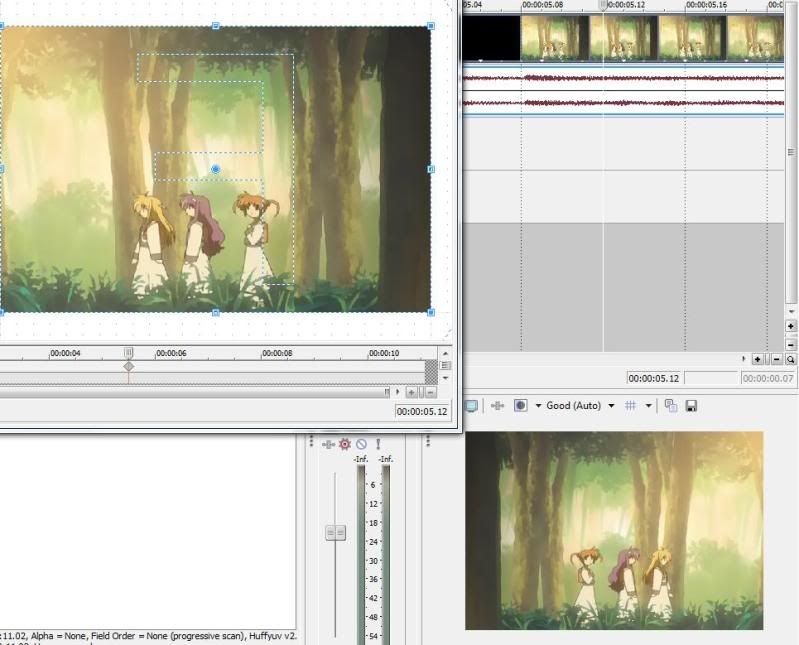Click empty selection end field
The image size is (799, 645).
711,379
